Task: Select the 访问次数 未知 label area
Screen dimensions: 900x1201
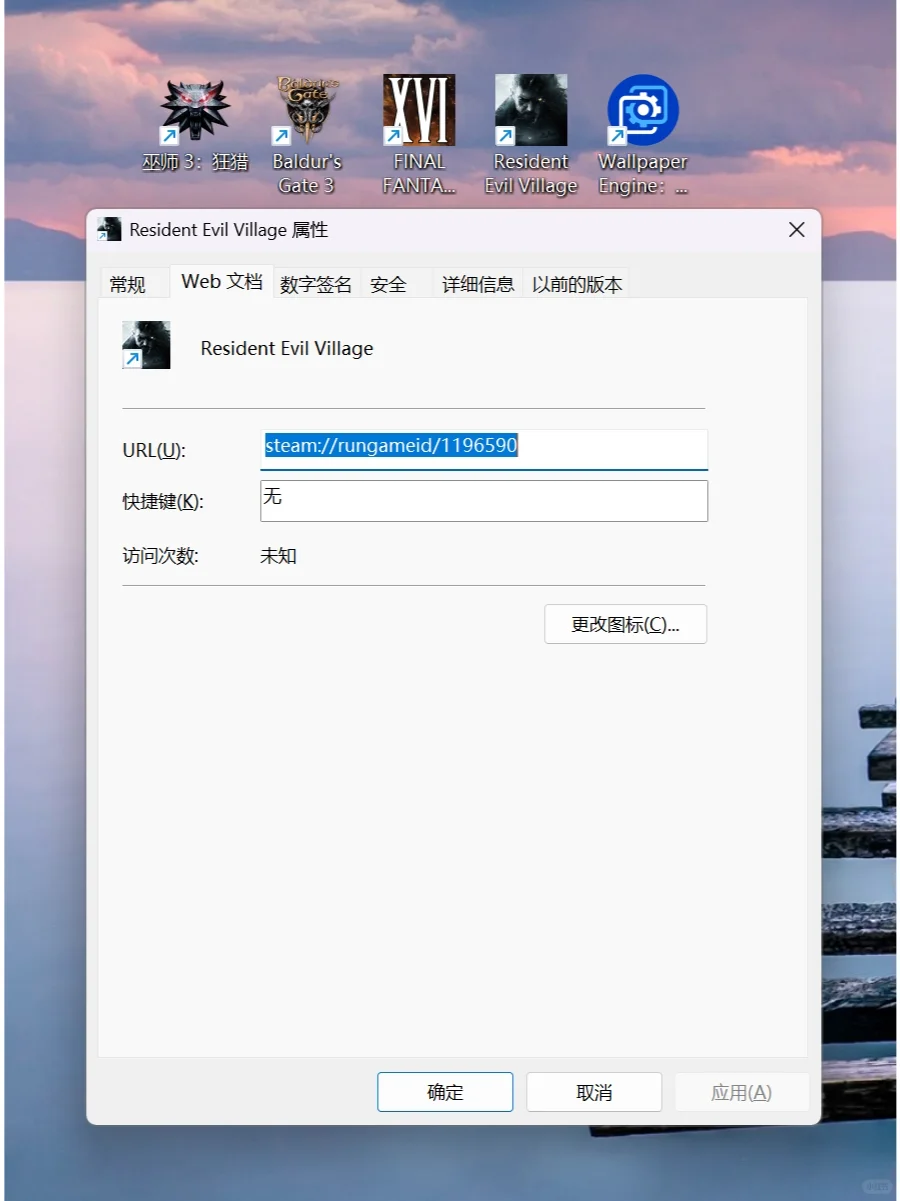Action: 278,555
